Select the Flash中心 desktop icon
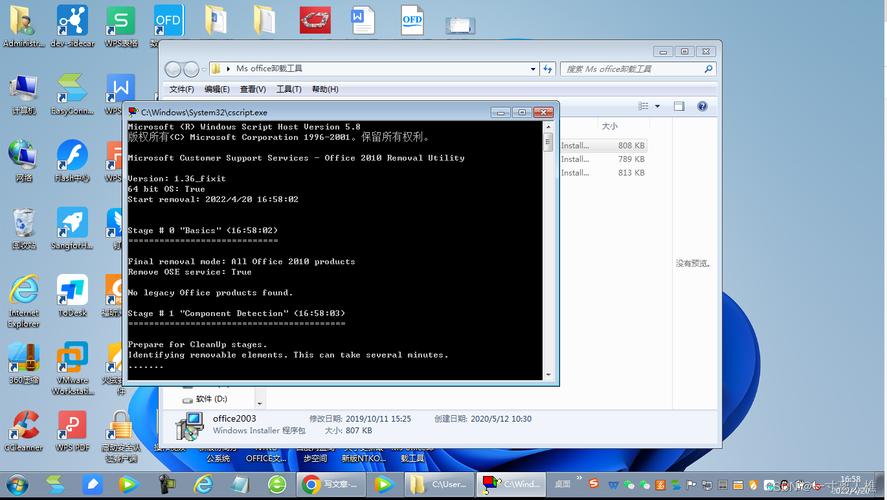 [x=72, y=161]
